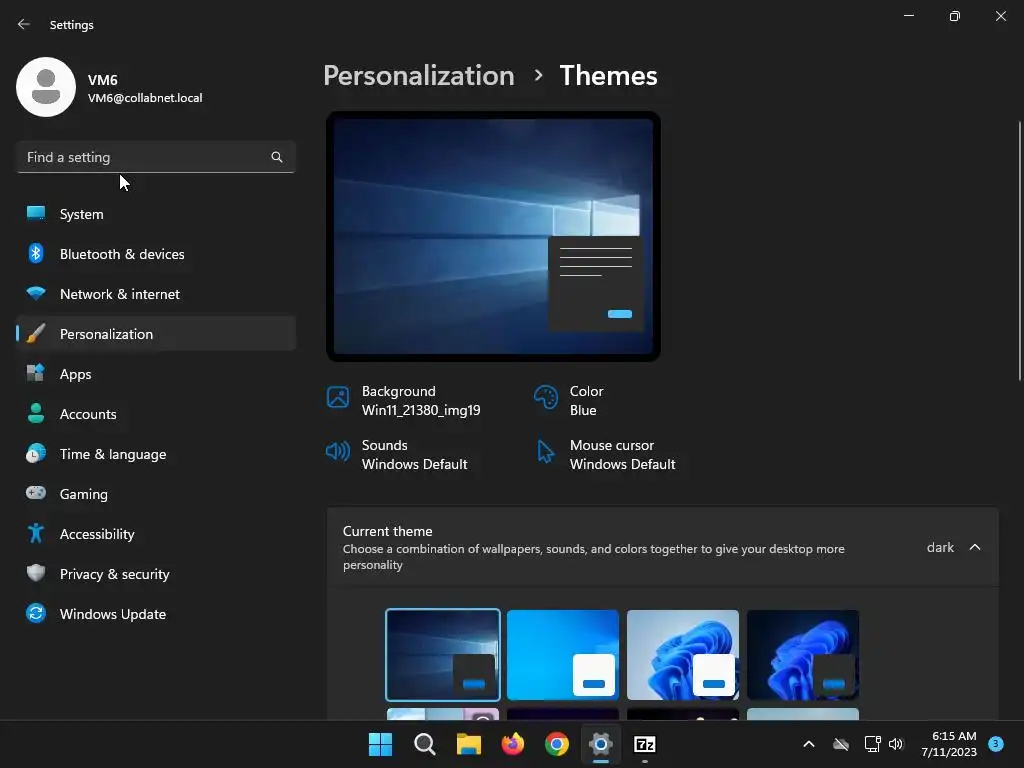The height and width of the screenshot is (768, 1024).
Task: Click the OneDrive cloud tray icon
Action: [x=841, y=744]
